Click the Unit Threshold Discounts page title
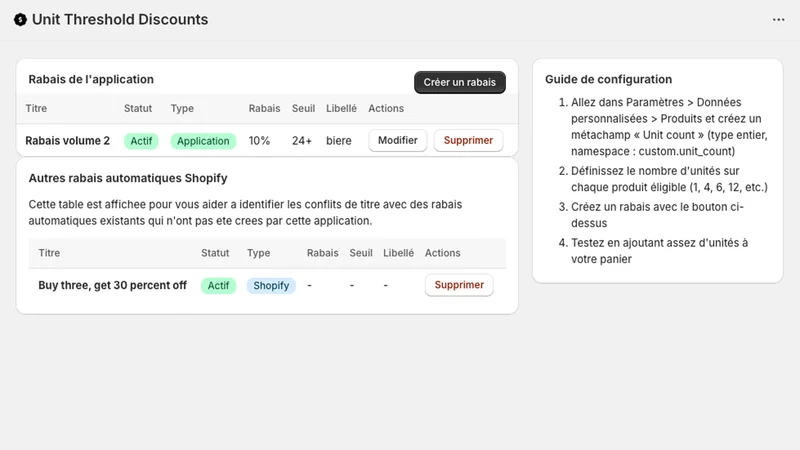Viewport: 800px width, 450px height. click(120, 19)
